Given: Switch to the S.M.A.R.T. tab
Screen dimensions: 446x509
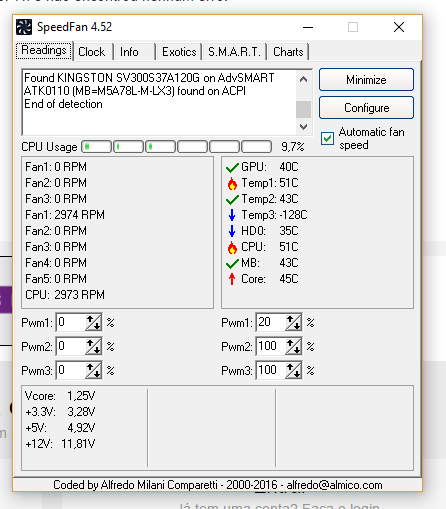Looking at the screenshot, I should tap(234, 52).
